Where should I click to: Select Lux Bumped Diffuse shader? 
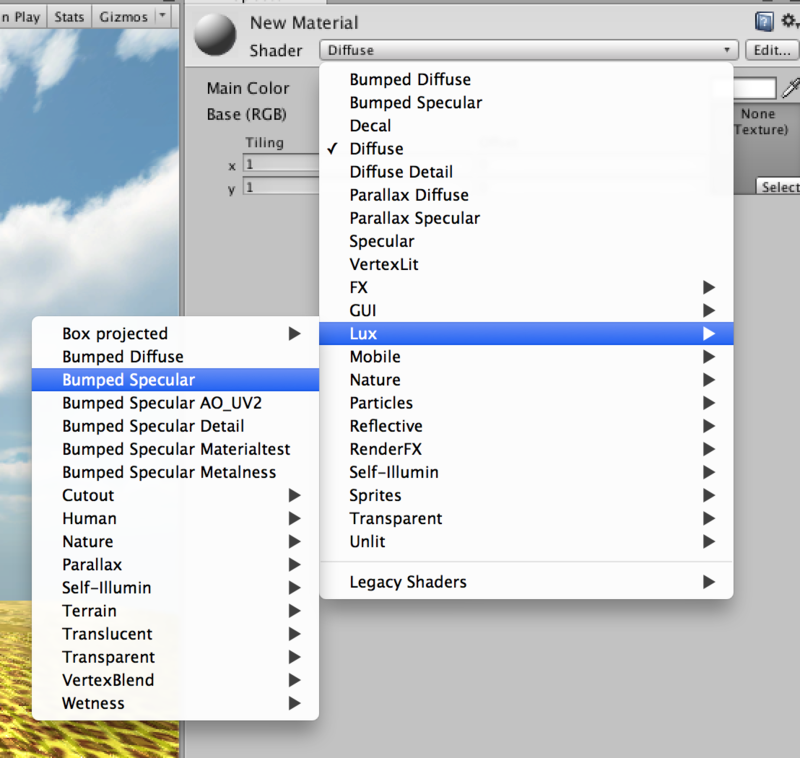(175, 357)
